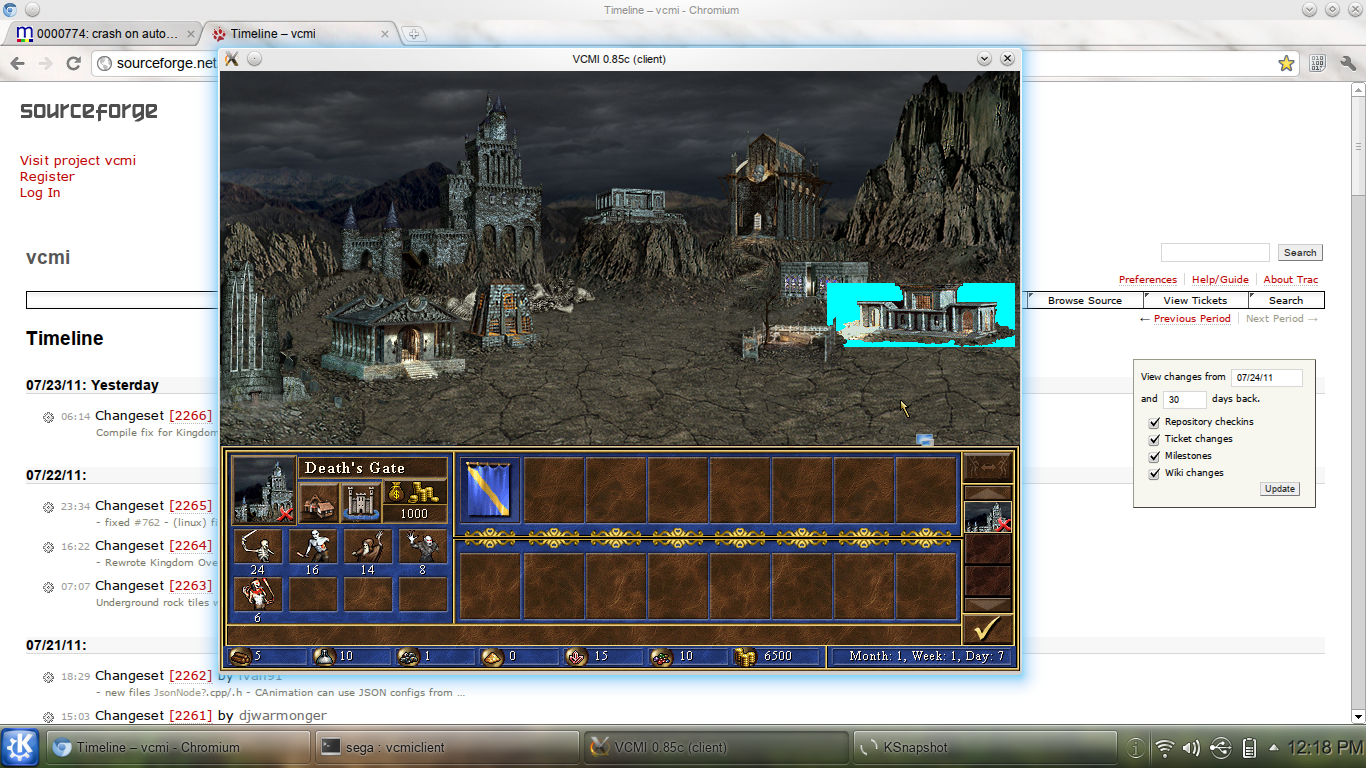Open the View Tickets menu item
This screenshot has height=768, width=1366.
click(1195, 300)
